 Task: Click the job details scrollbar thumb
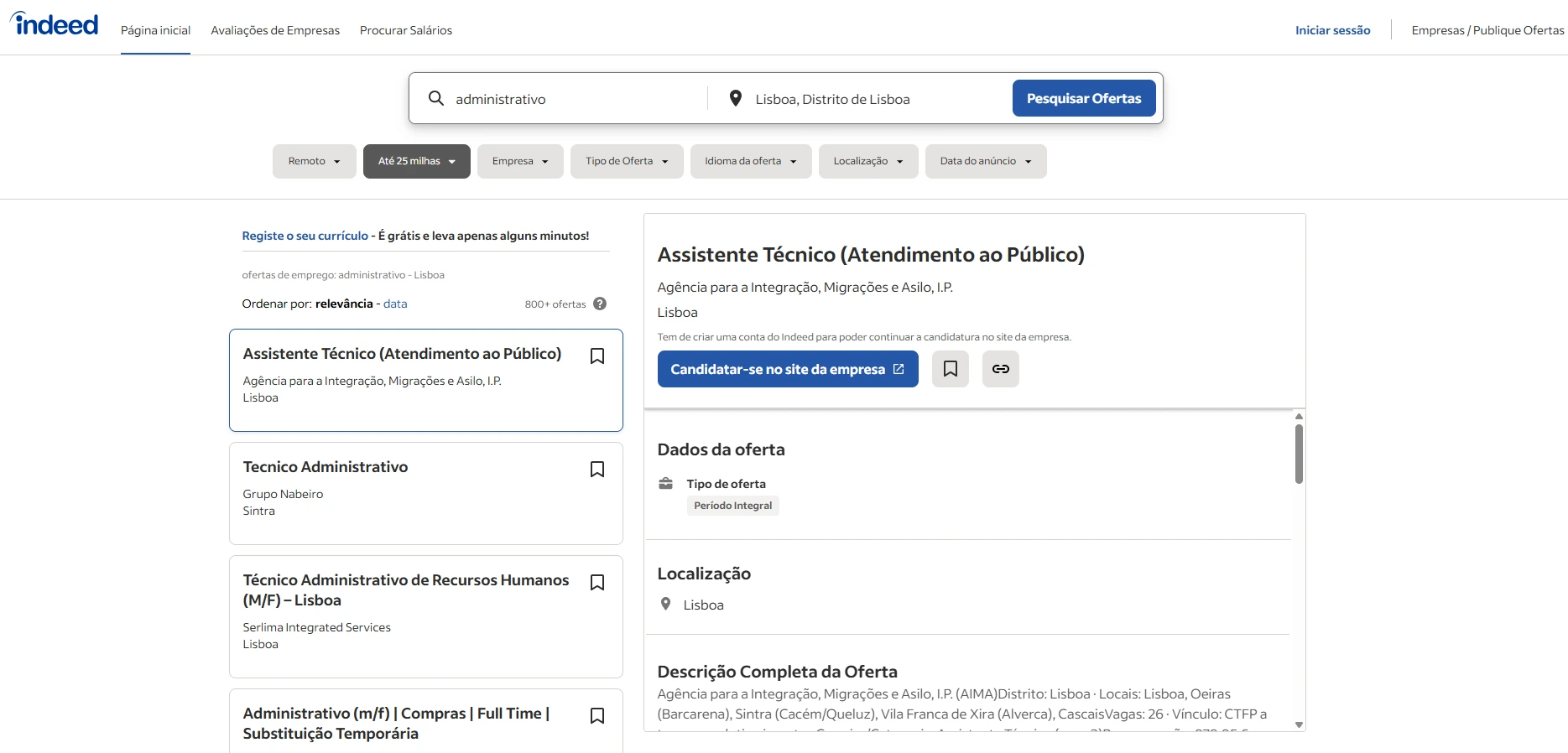(x=1299, y=454)
